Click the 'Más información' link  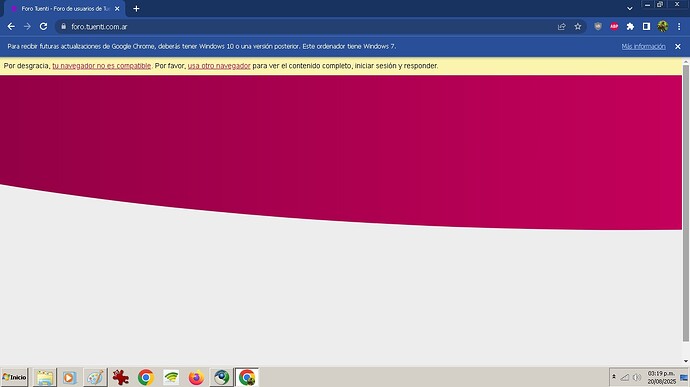click(x=643, y=46)
